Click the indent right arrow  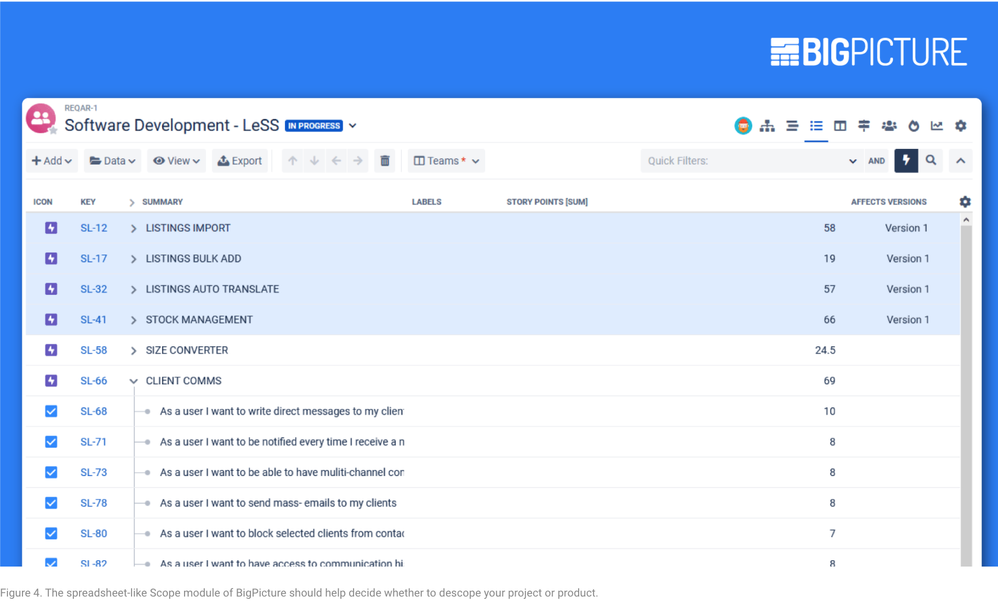coord(358,161)
